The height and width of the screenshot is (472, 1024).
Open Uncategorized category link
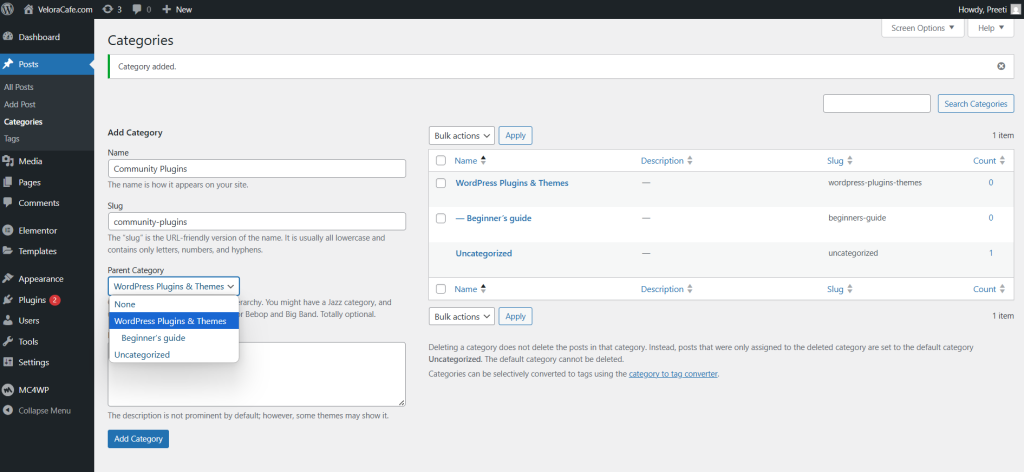(484, 253)
